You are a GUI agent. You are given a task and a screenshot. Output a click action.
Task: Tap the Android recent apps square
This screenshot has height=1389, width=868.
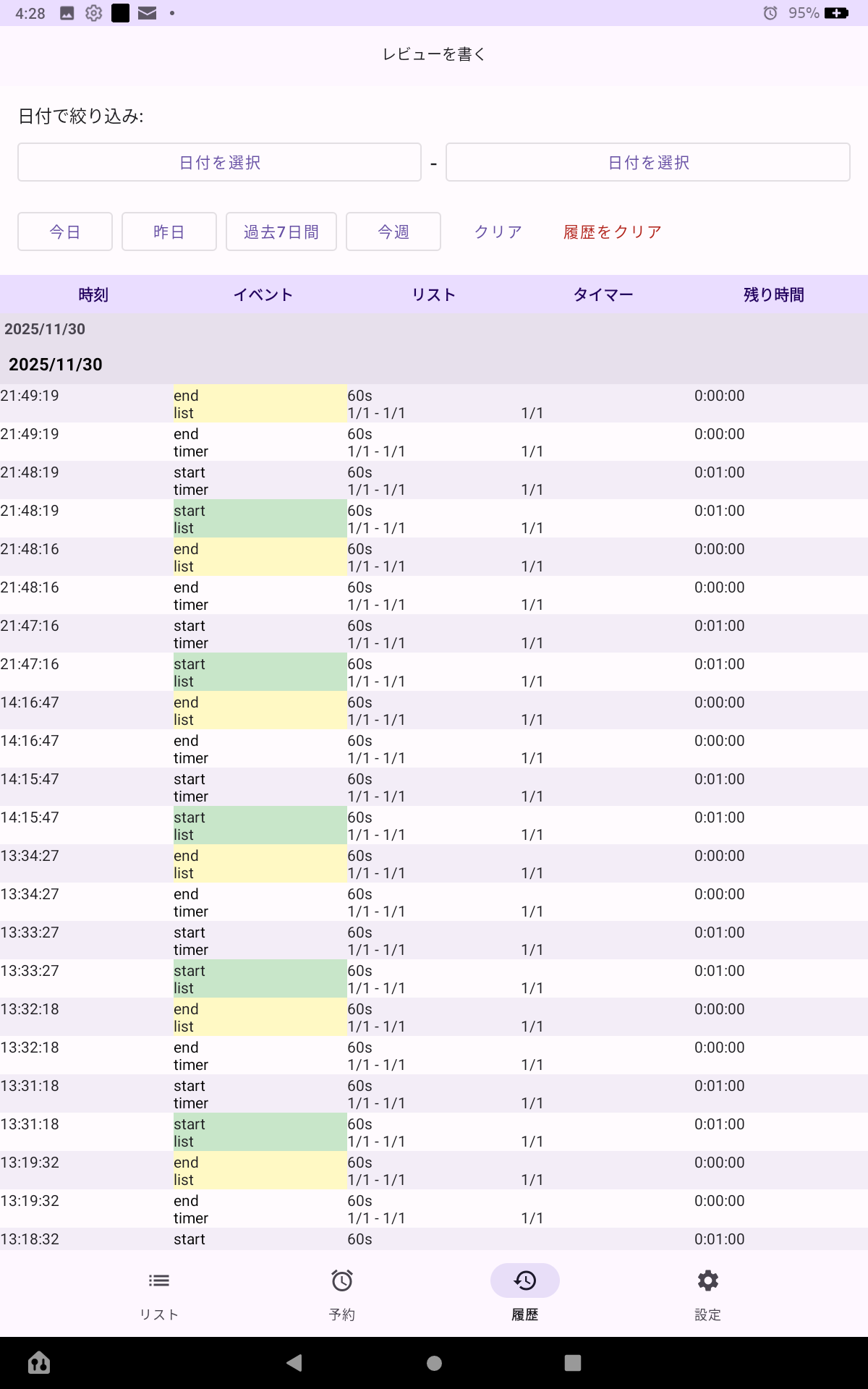[573, 1363]
